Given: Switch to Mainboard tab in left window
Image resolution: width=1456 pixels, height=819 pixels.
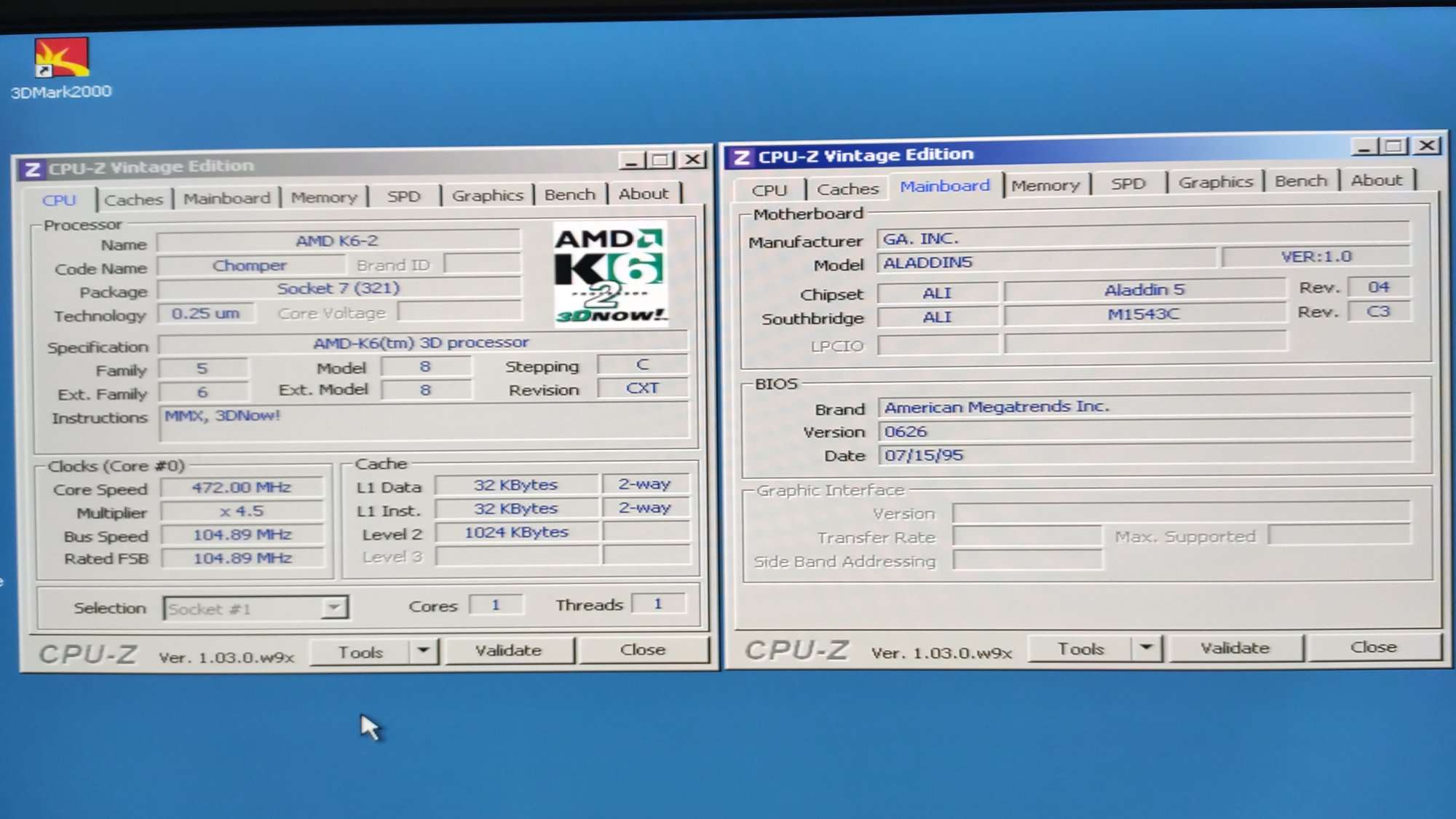Looking at the screenshot, I should (x=226, y=198).
